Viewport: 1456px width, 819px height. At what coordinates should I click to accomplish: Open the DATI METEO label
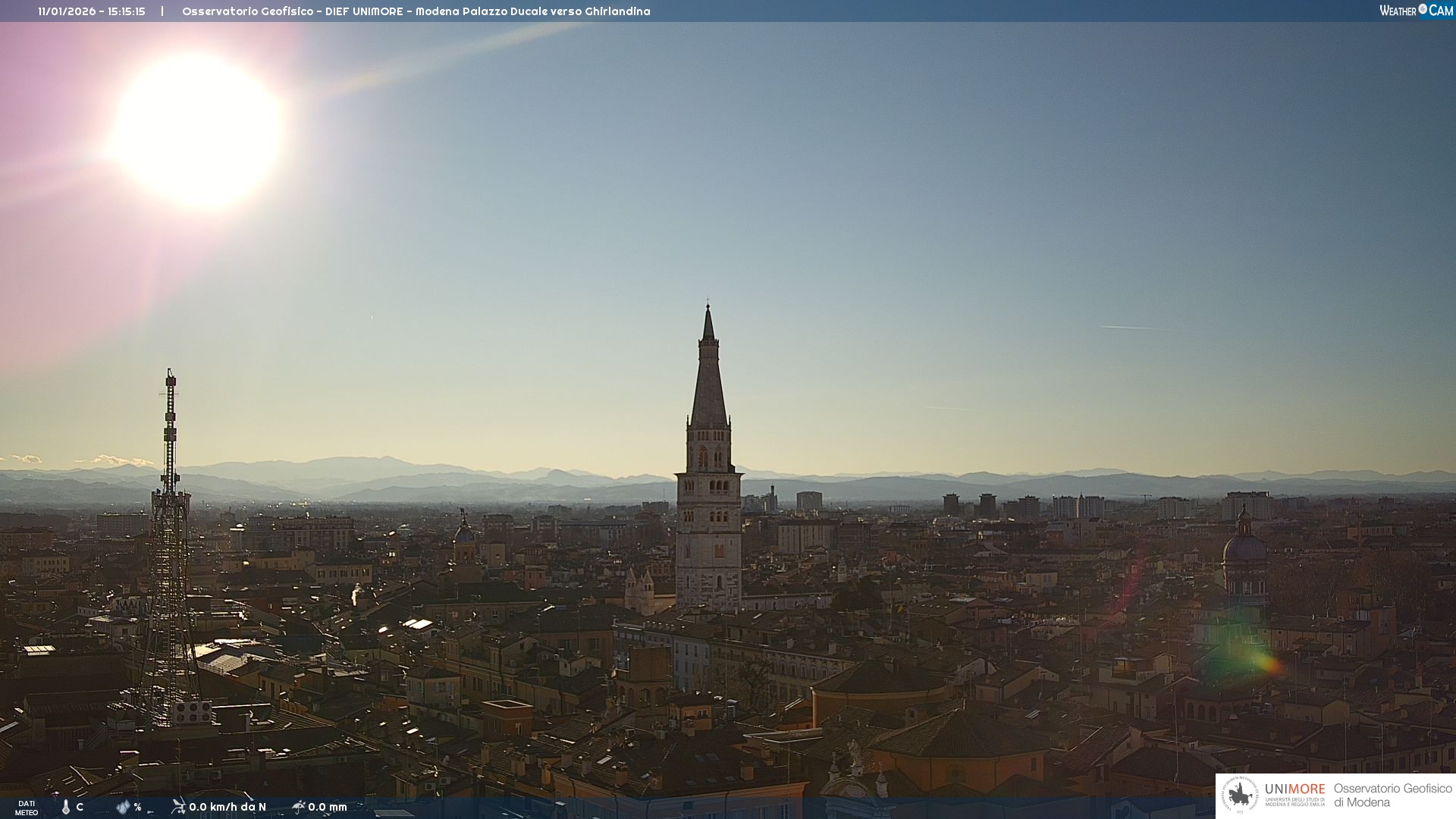coord(27,808)
